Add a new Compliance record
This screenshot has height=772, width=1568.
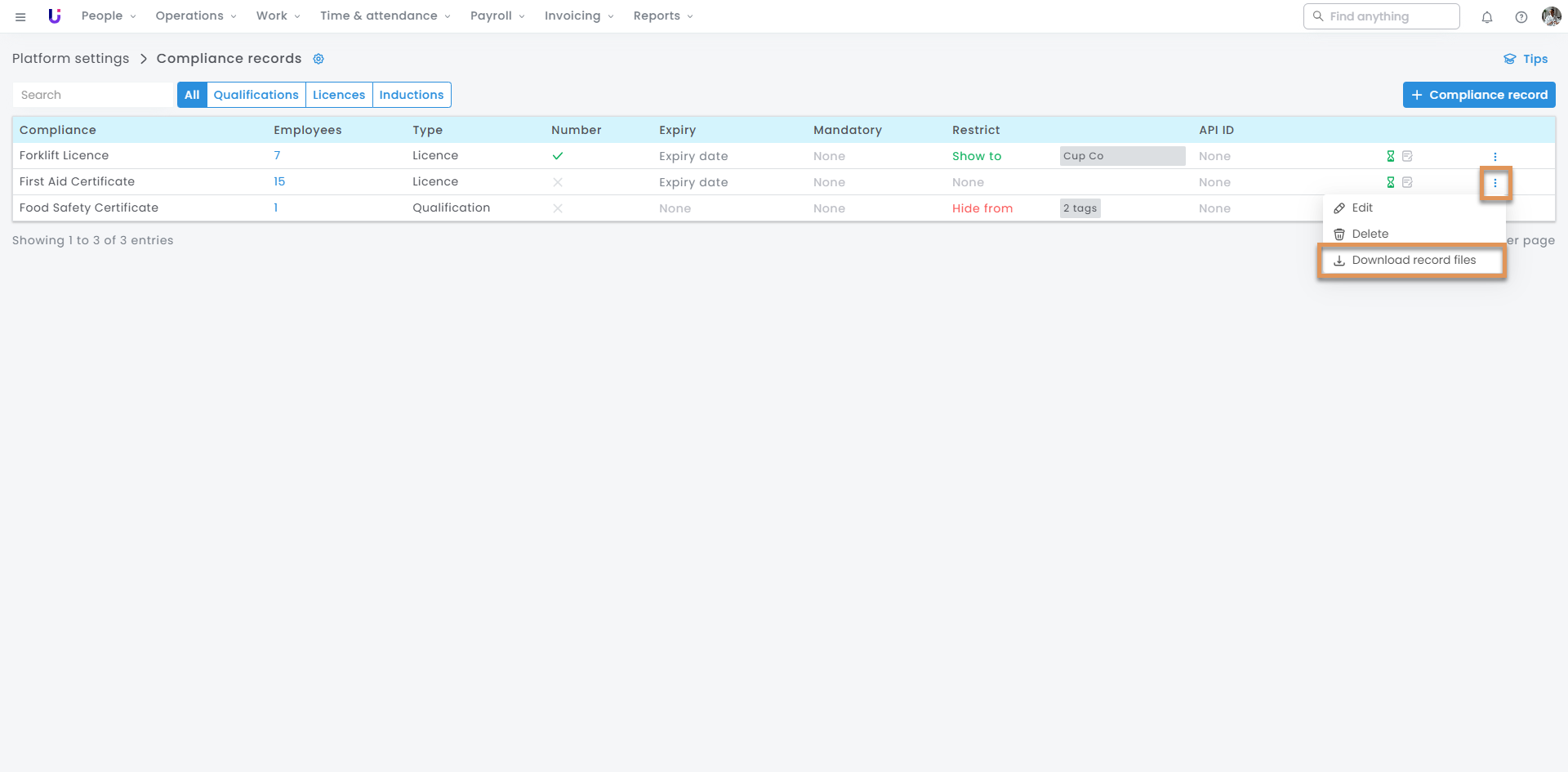pyautogui.click(x=1478, y=95)
